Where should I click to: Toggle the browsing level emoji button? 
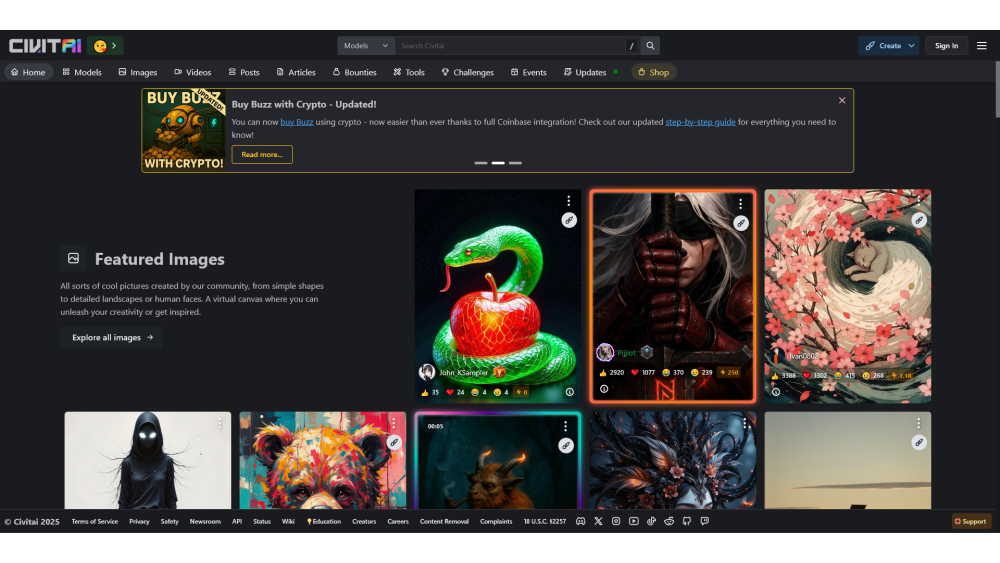(x=105, y=46)
